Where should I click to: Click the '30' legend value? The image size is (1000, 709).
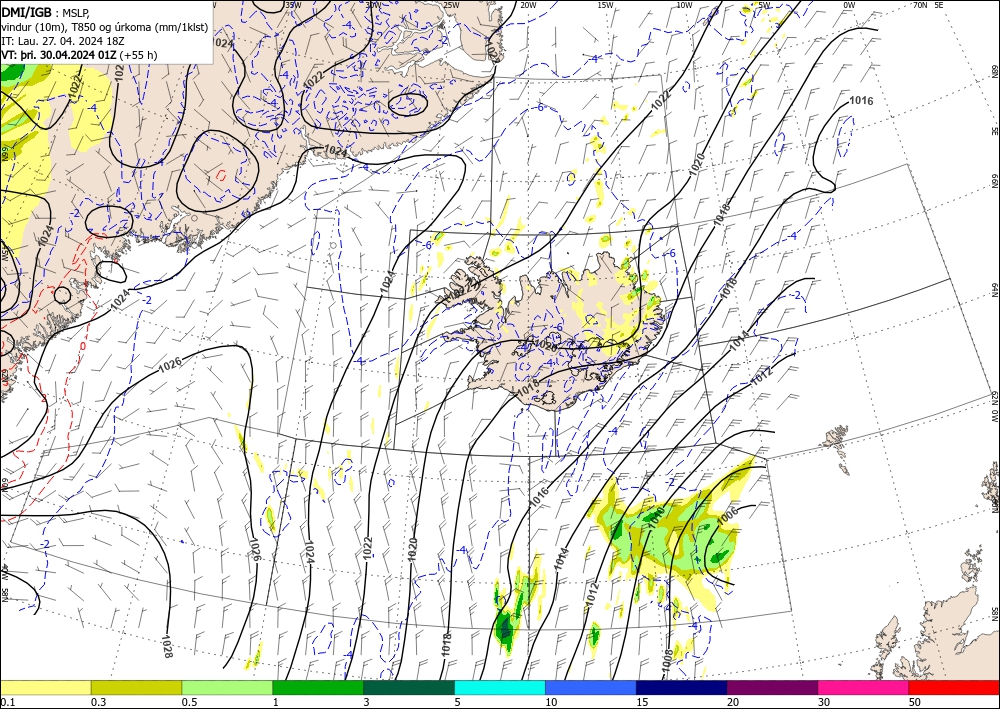click(824, 702)
